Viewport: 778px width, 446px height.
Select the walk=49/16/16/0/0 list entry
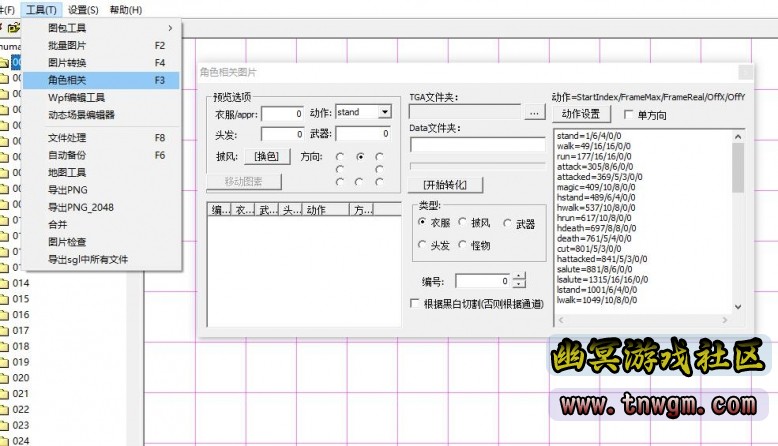[594, 146]
